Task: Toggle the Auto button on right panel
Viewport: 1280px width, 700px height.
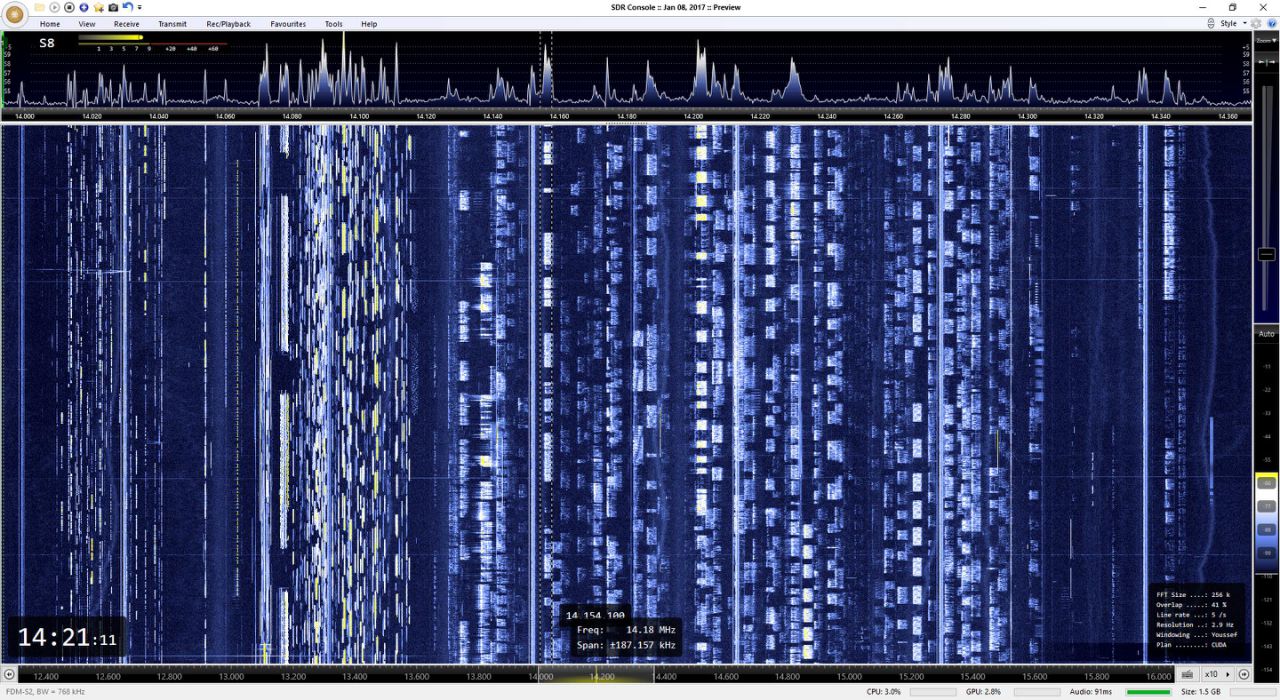Action: click(1266, 334)
